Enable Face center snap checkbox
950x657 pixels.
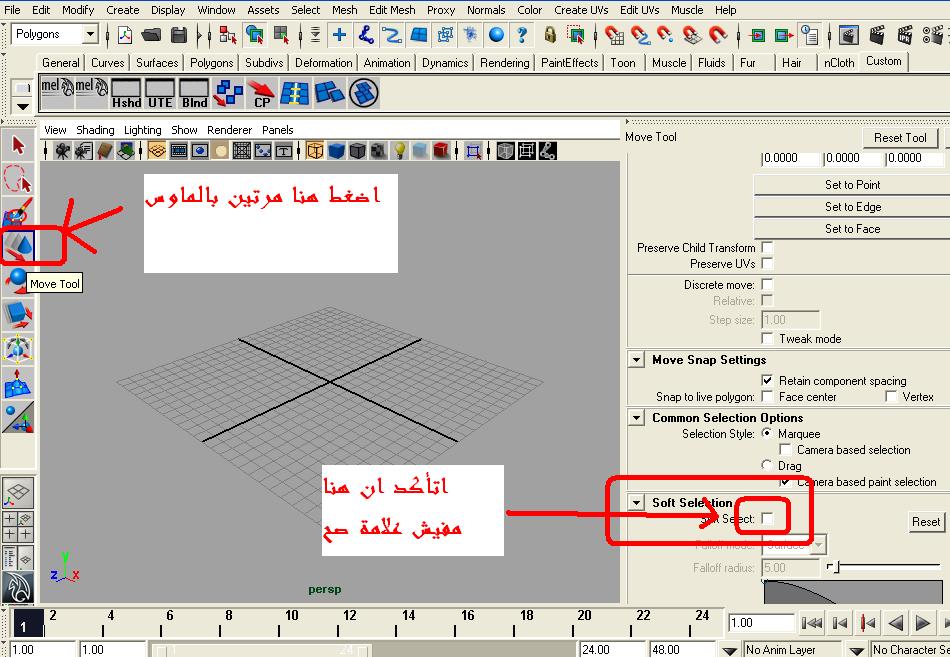pyautogui.click(x=767, y=396)
